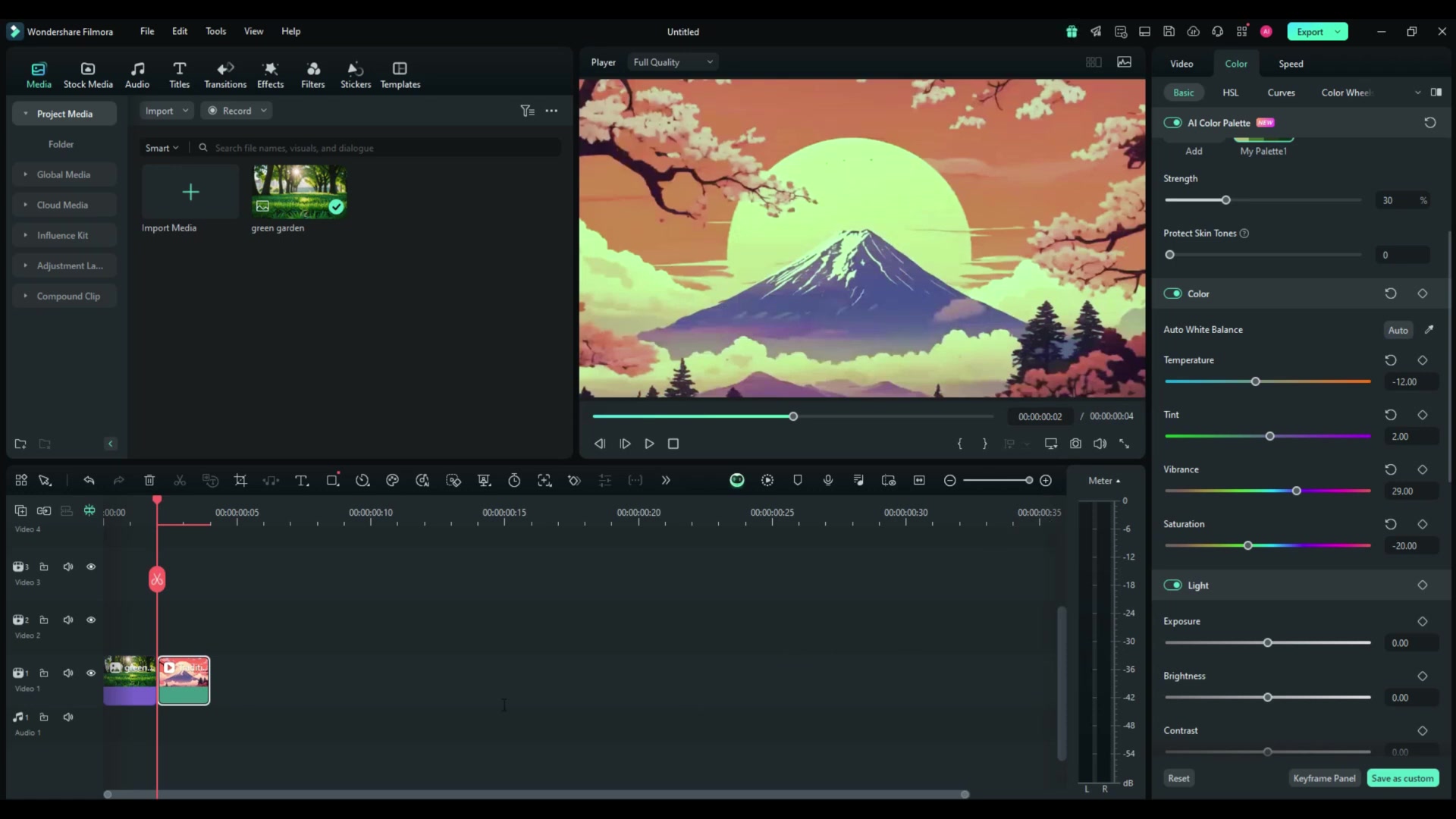
Task: Expand the Global Media tree item
Action: point(26,174)
